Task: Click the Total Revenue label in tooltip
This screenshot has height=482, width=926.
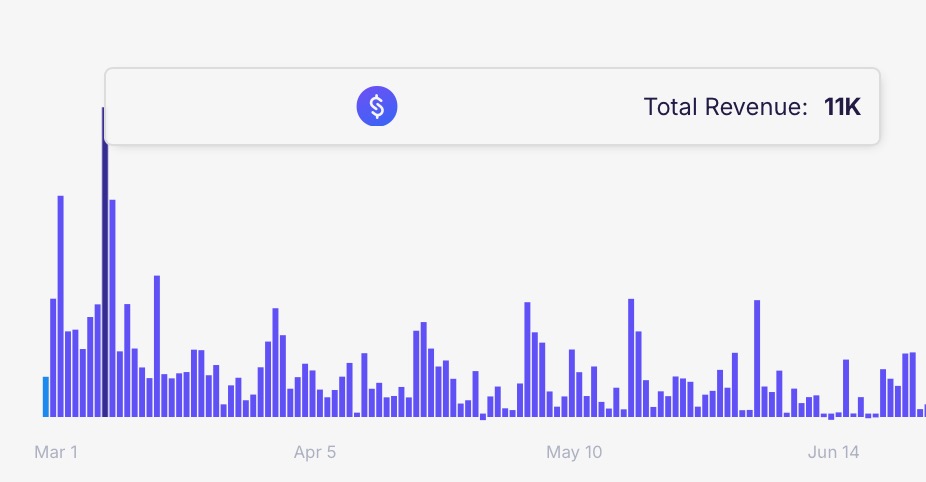Action: (x=725, y=107)
